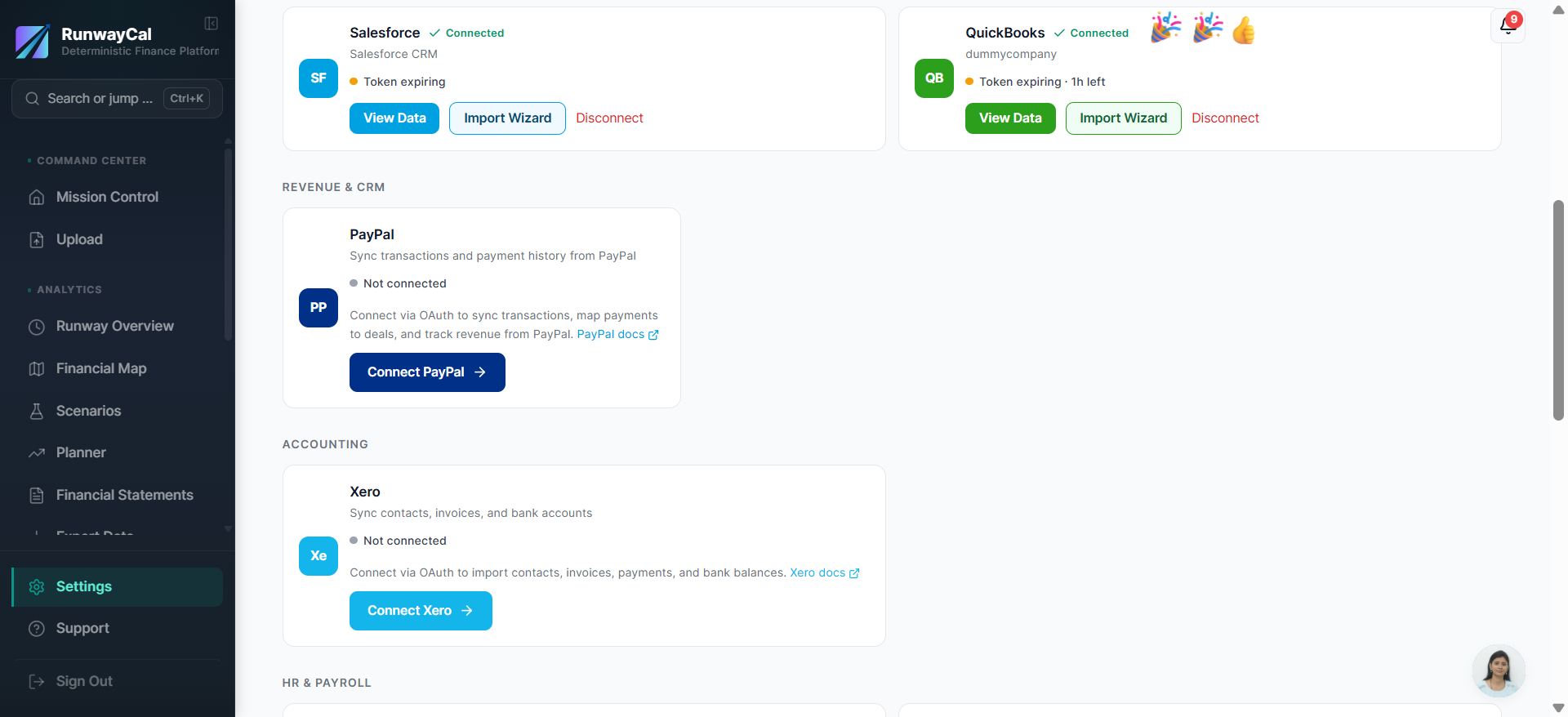Screen dimensions: 1568x717
Task: Sign Out of RunwayCal
Action: (x=118, y=682)
